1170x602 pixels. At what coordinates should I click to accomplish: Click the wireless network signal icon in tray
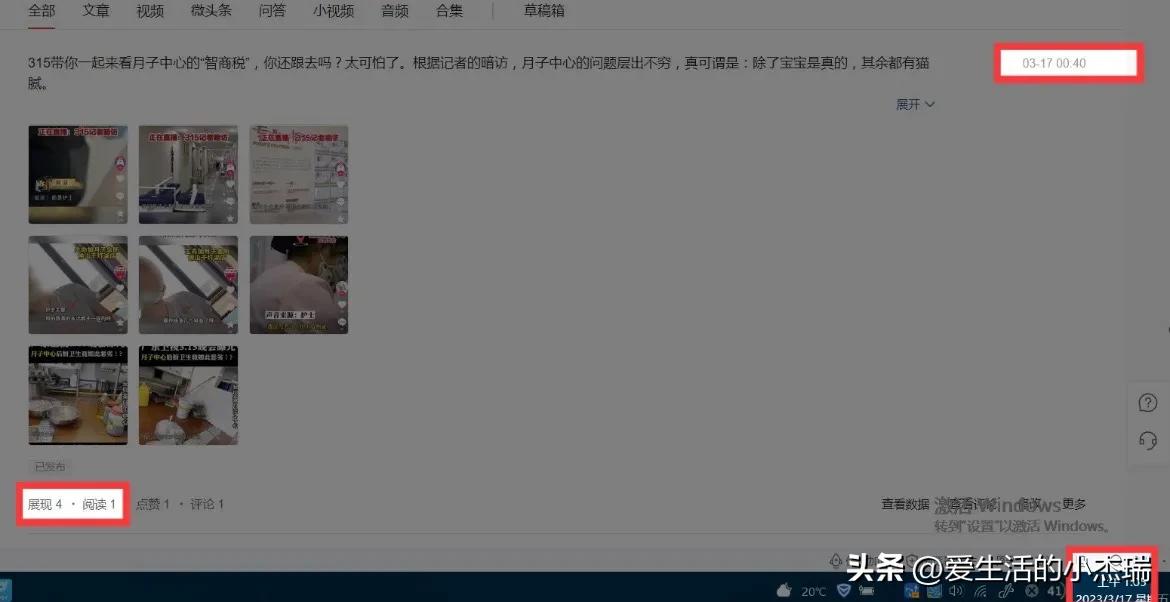[981, 590]
